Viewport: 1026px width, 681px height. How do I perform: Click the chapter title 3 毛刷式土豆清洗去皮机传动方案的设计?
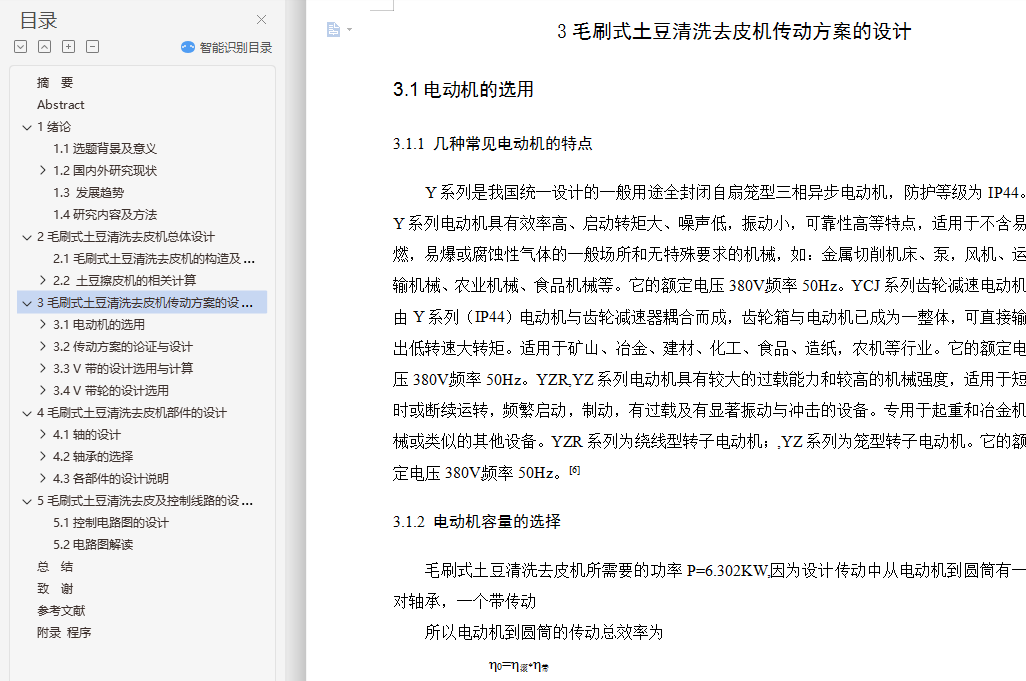[734, 31]
